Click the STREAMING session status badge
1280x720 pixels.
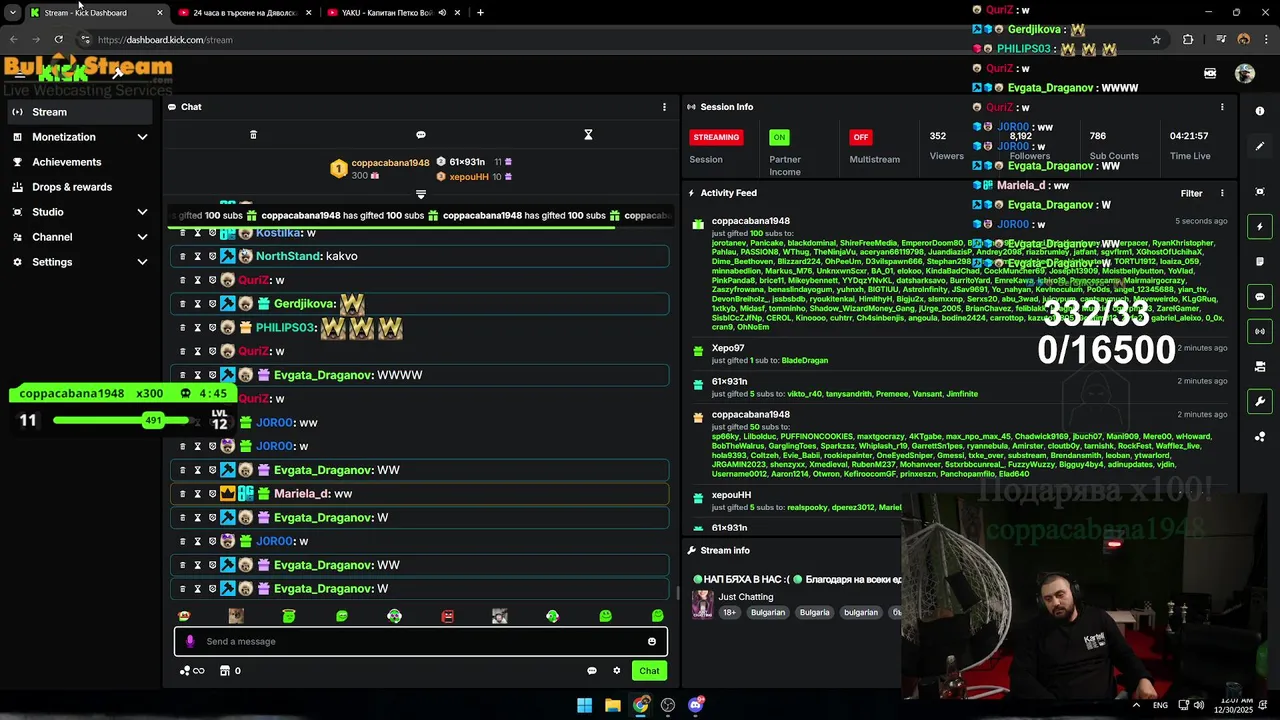click(x=716, y=137)
